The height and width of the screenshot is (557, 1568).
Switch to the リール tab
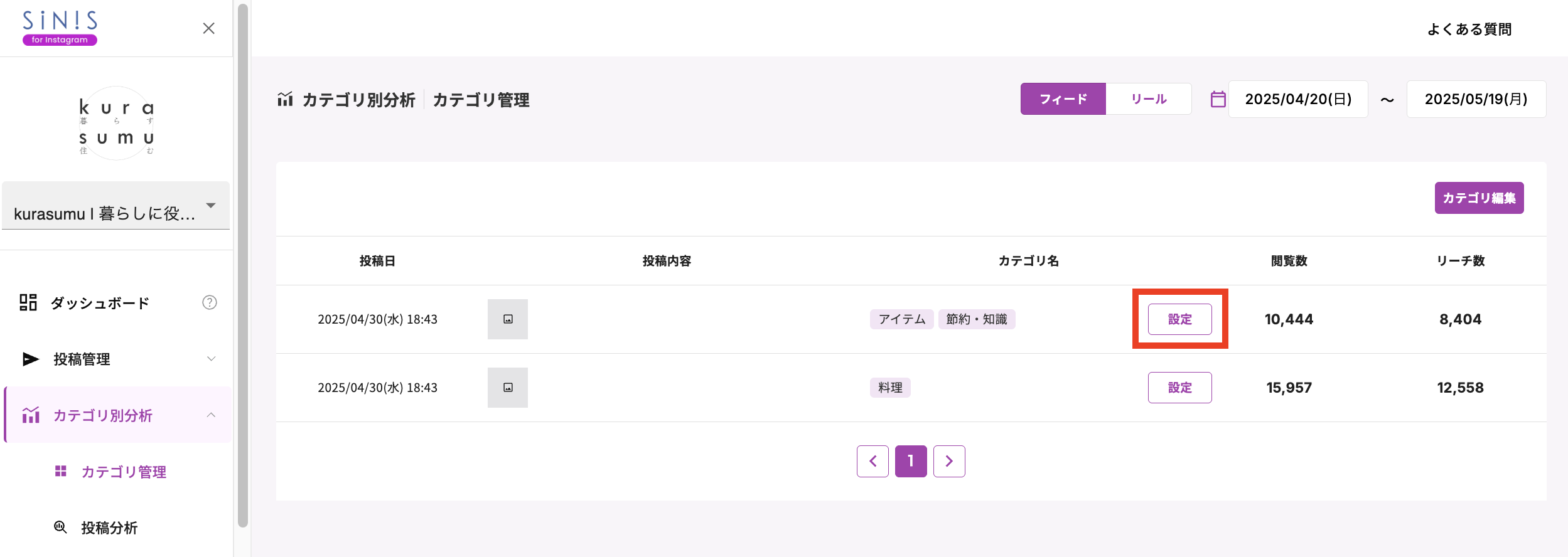point(1148,99)
